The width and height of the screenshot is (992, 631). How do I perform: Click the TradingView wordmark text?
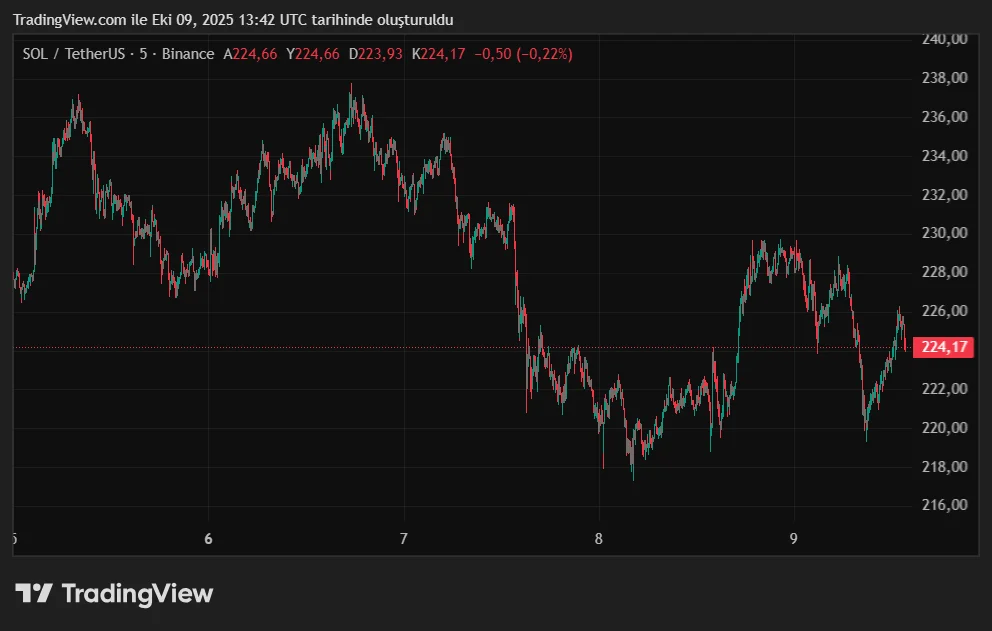pos(137,593)
